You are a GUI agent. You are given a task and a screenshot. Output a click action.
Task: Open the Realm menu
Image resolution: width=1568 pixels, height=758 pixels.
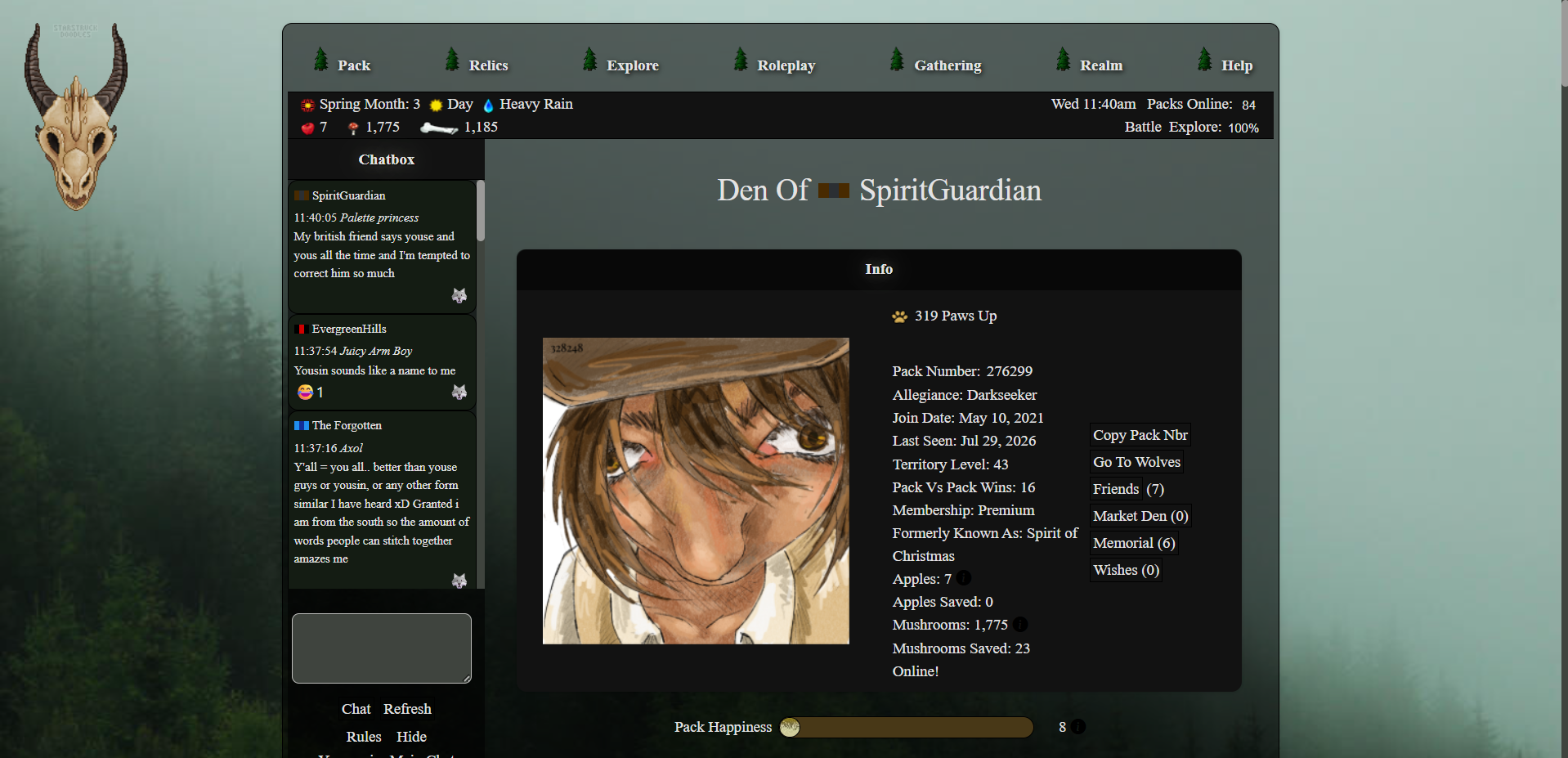pyautogui.click(x=1101, y=65)
